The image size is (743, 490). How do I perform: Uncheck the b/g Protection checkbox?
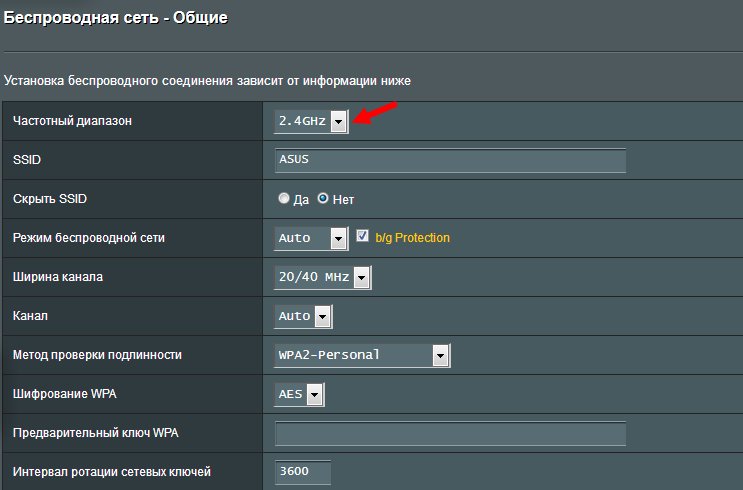[x=362, y=236]
